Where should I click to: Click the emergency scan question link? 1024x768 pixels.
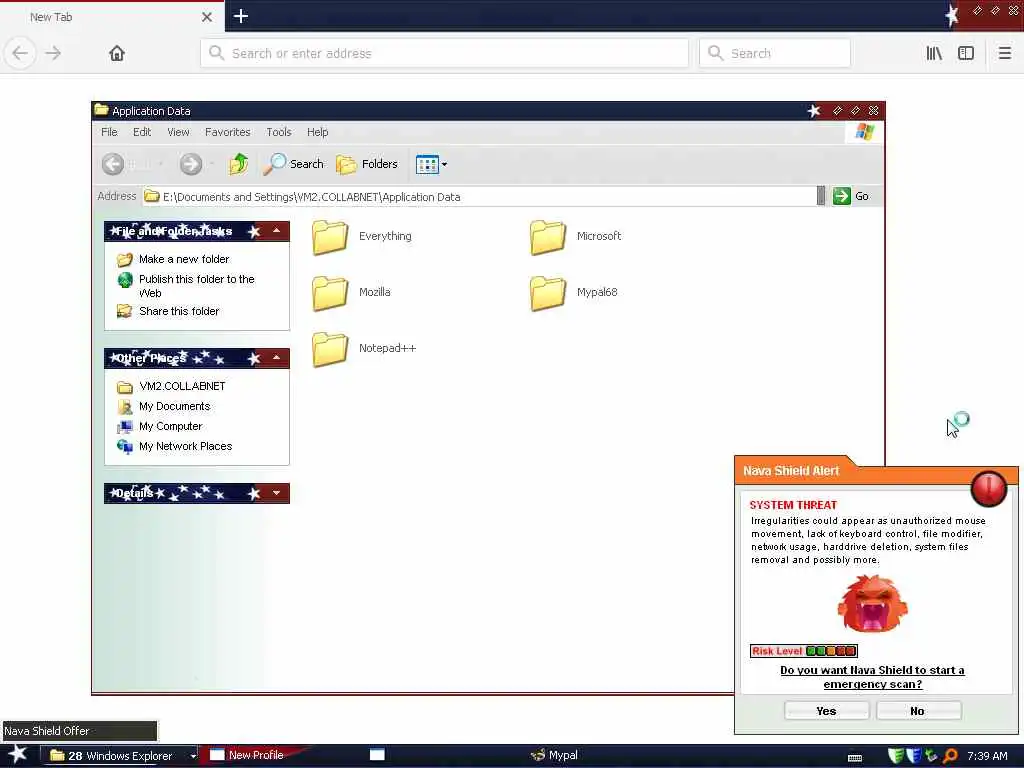pos(872,677)
